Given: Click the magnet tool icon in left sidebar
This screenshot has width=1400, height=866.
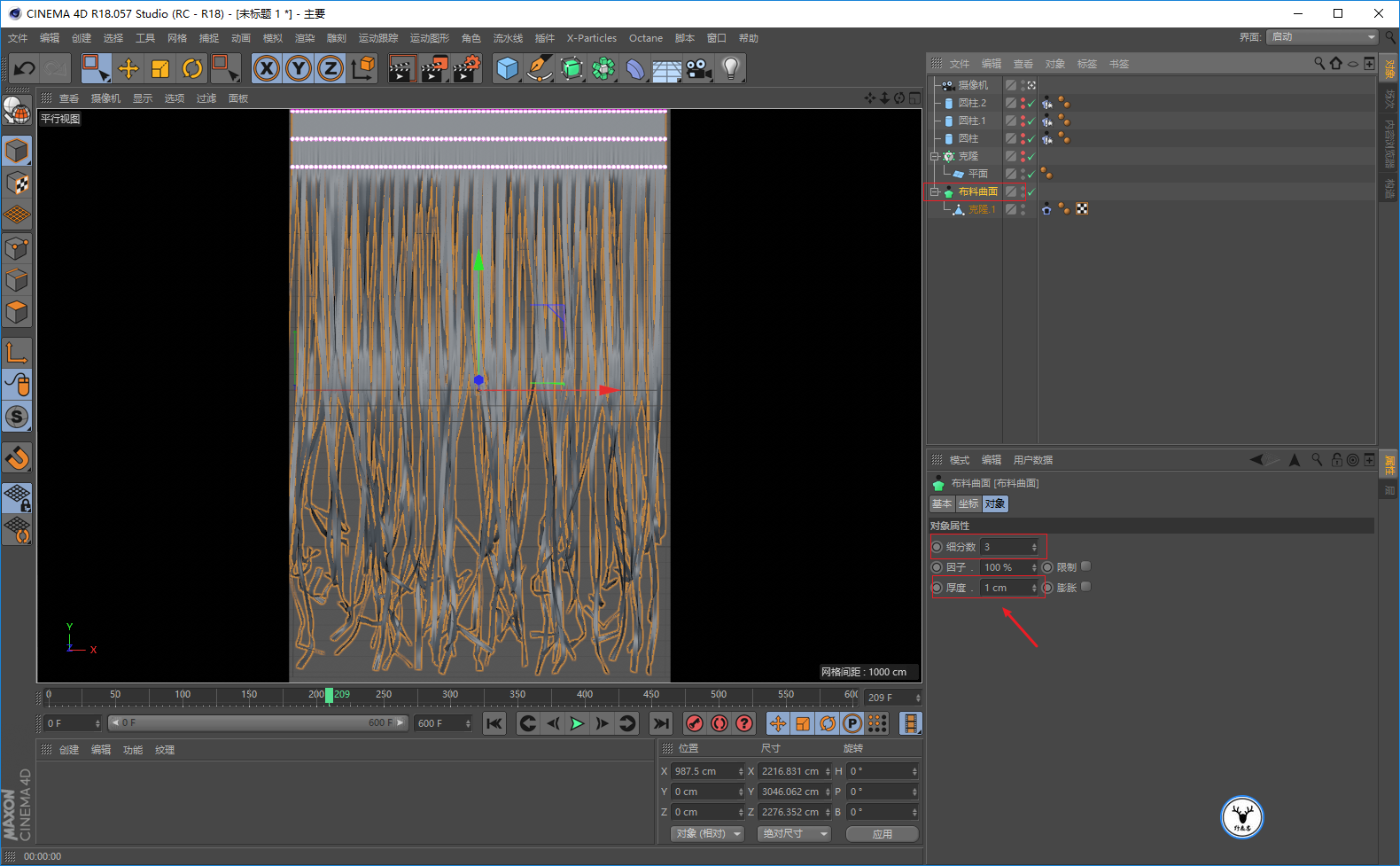Looking at the screenshot, I should (17, 458).
